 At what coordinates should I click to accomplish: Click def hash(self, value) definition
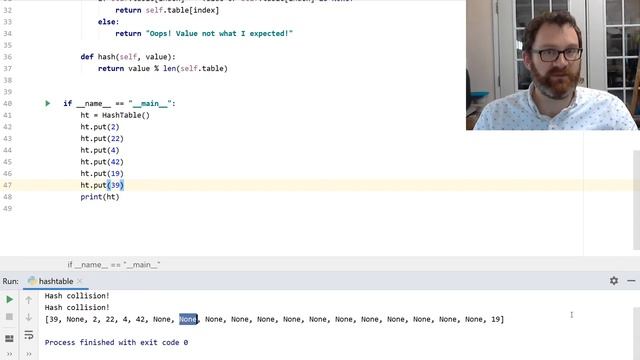coord(128,57)
